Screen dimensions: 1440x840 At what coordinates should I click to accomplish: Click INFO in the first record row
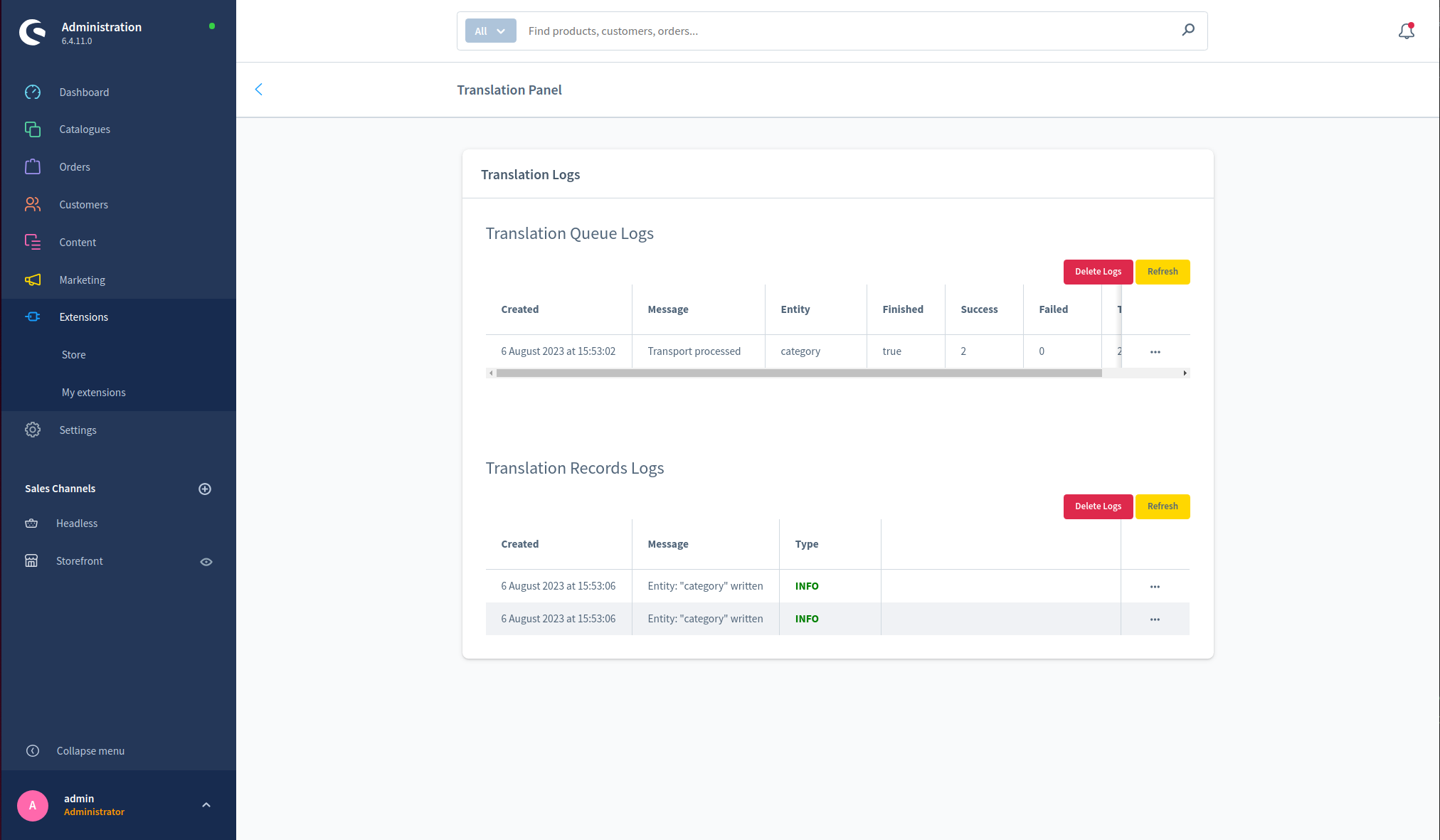(x=807, y=586)
